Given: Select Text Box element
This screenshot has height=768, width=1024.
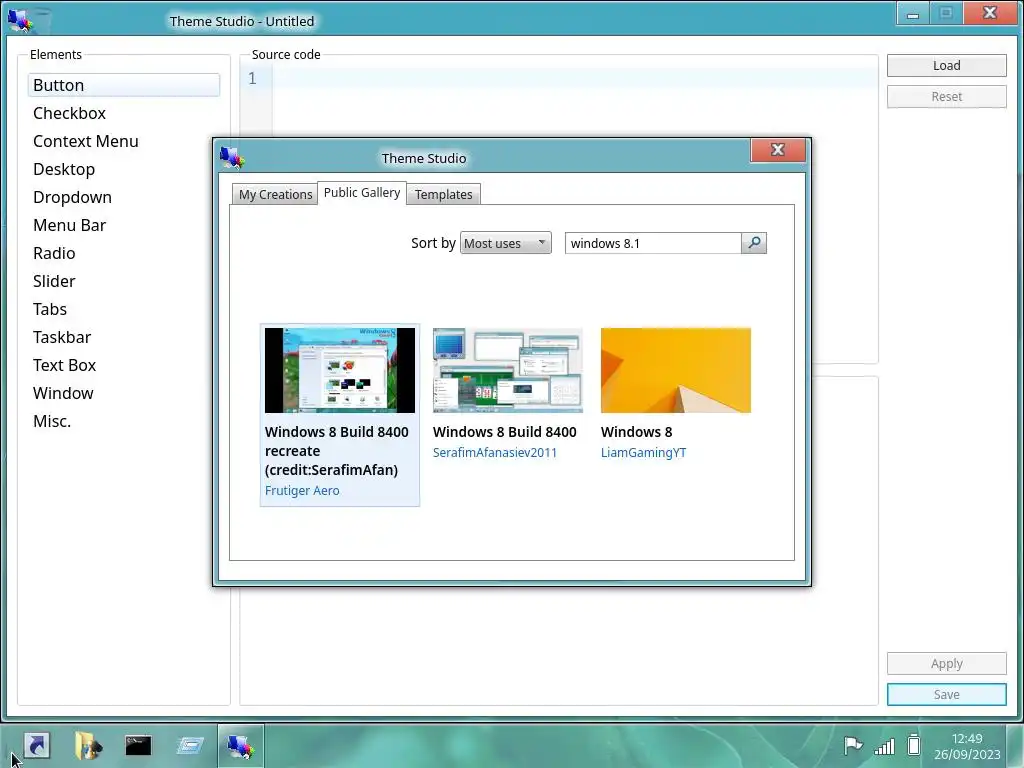Looking at the screenshot, I should pyautogui.click(x=123, y=366).
